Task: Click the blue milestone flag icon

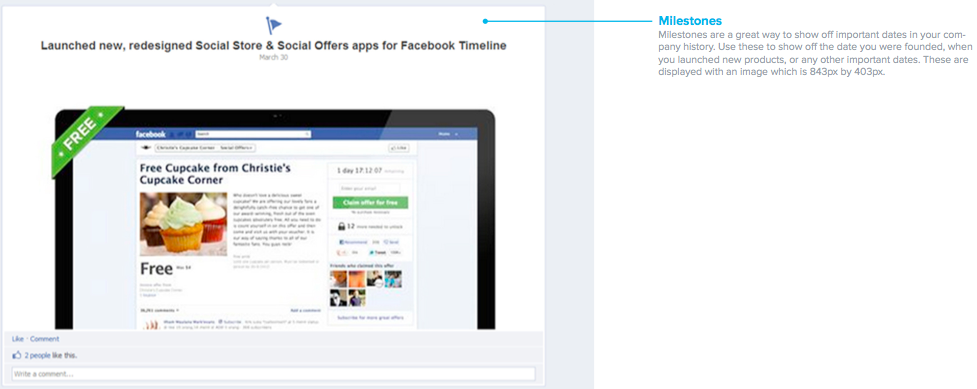Action: click(273, 26)
